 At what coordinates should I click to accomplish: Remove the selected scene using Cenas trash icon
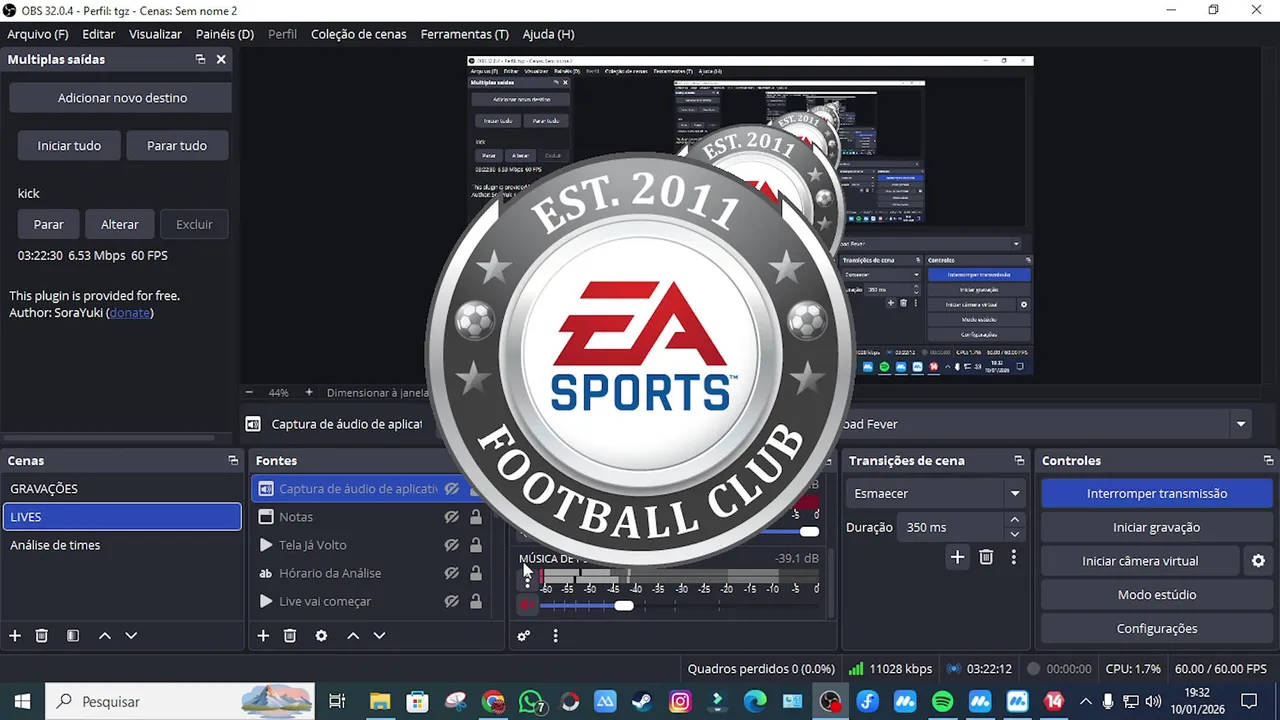[x=42, y=636]
